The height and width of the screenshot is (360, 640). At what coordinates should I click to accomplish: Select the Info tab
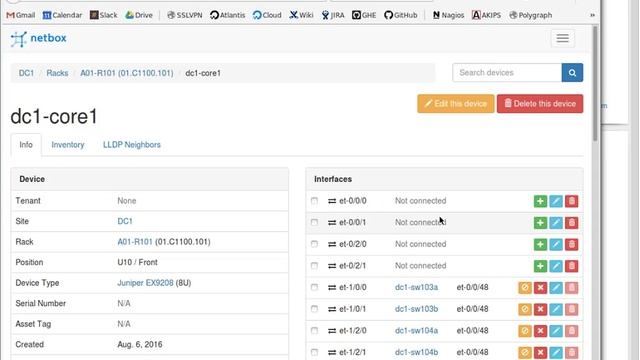click(26, 145)
